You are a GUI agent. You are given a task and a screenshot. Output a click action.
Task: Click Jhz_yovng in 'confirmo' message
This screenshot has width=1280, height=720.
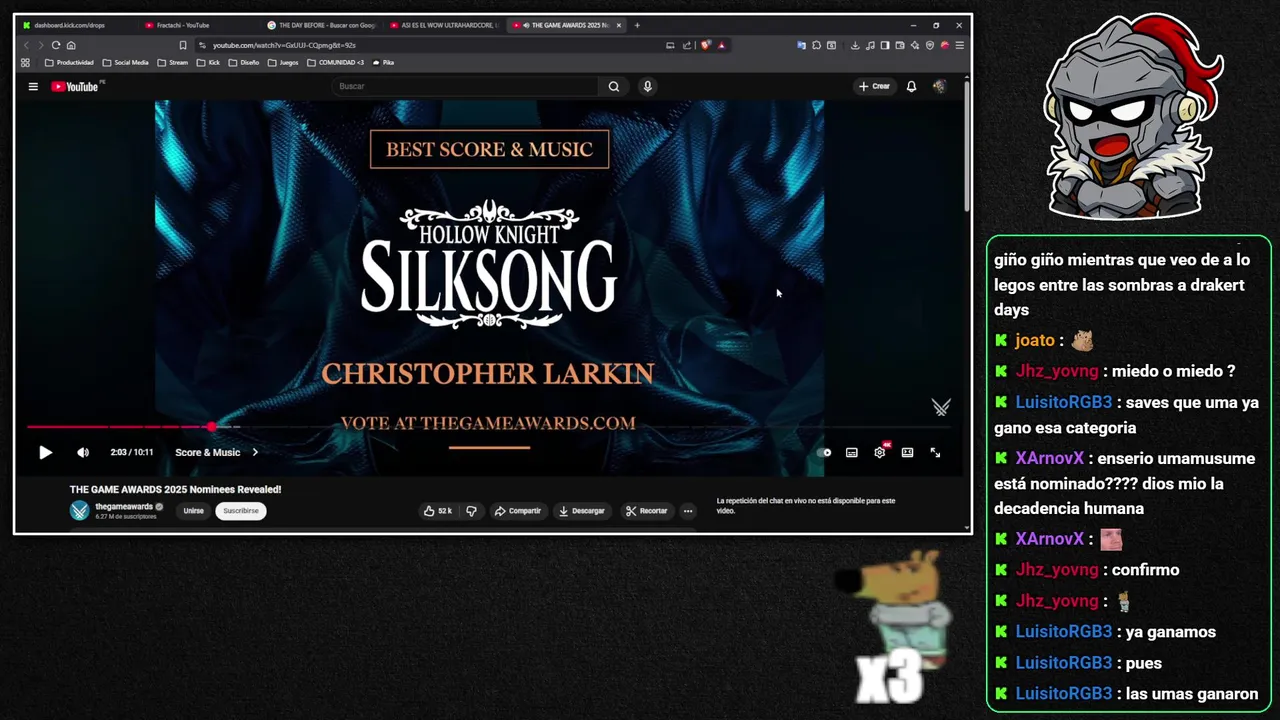(1057, 570)
